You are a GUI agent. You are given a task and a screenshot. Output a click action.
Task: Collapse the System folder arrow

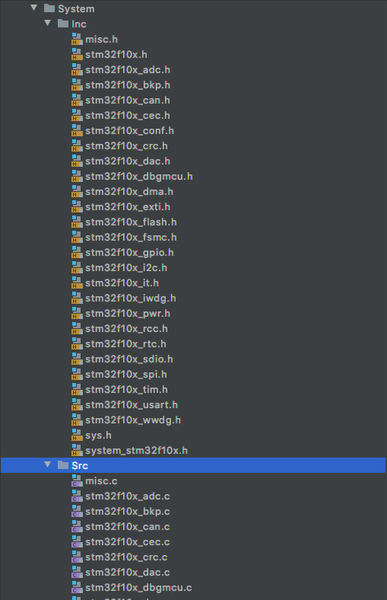[34, 8]
